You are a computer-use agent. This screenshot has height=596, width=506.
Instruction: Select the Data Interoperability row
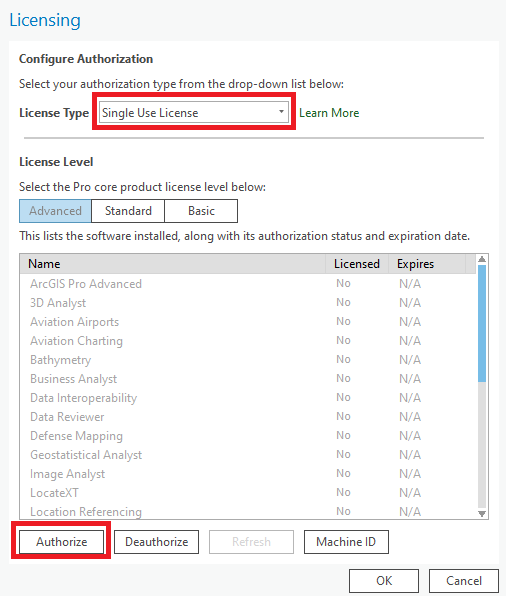[x=248, y=398]
